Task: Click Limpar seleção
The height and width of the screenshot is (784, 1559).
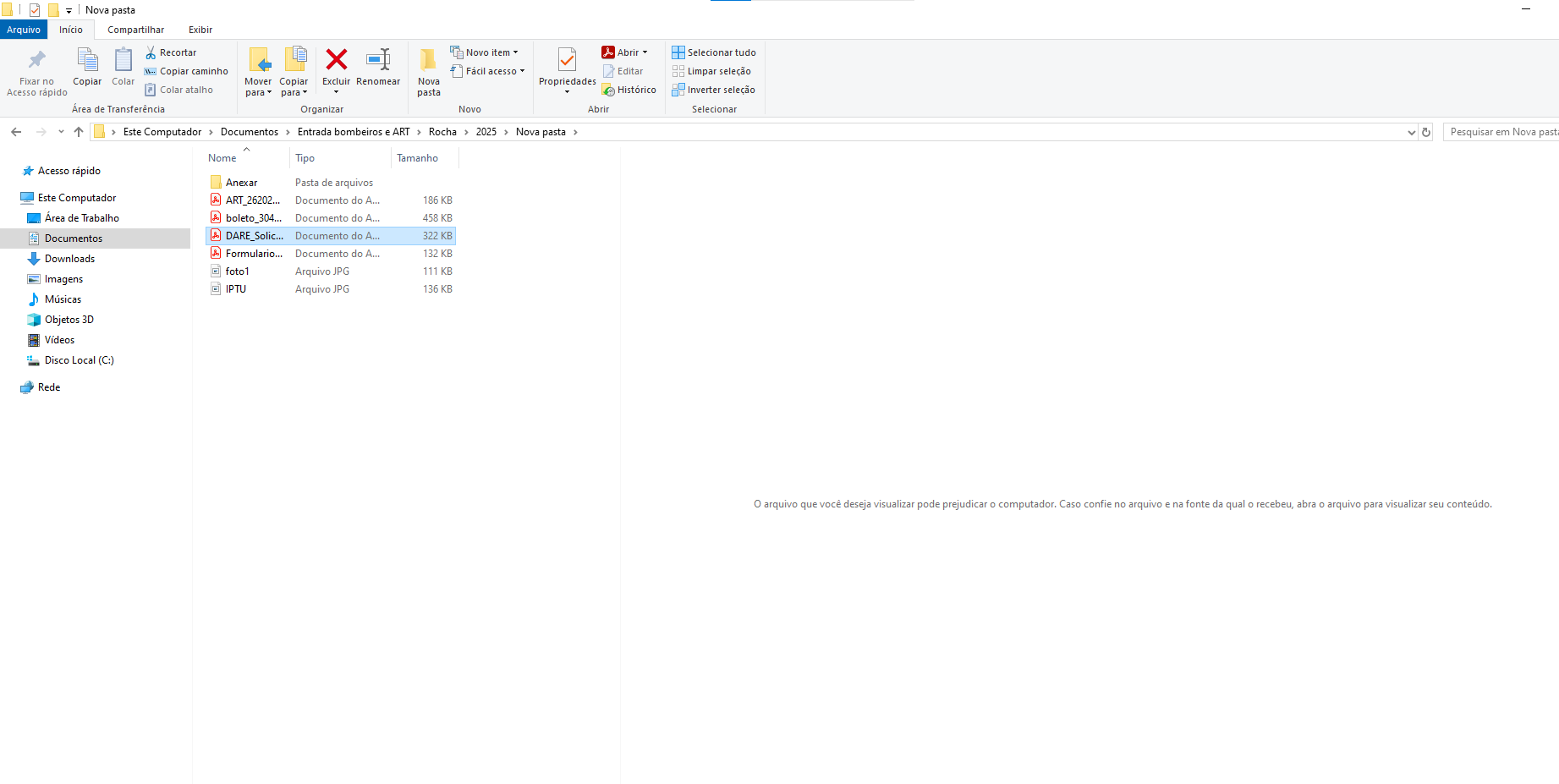Action: tap(711, 71)
